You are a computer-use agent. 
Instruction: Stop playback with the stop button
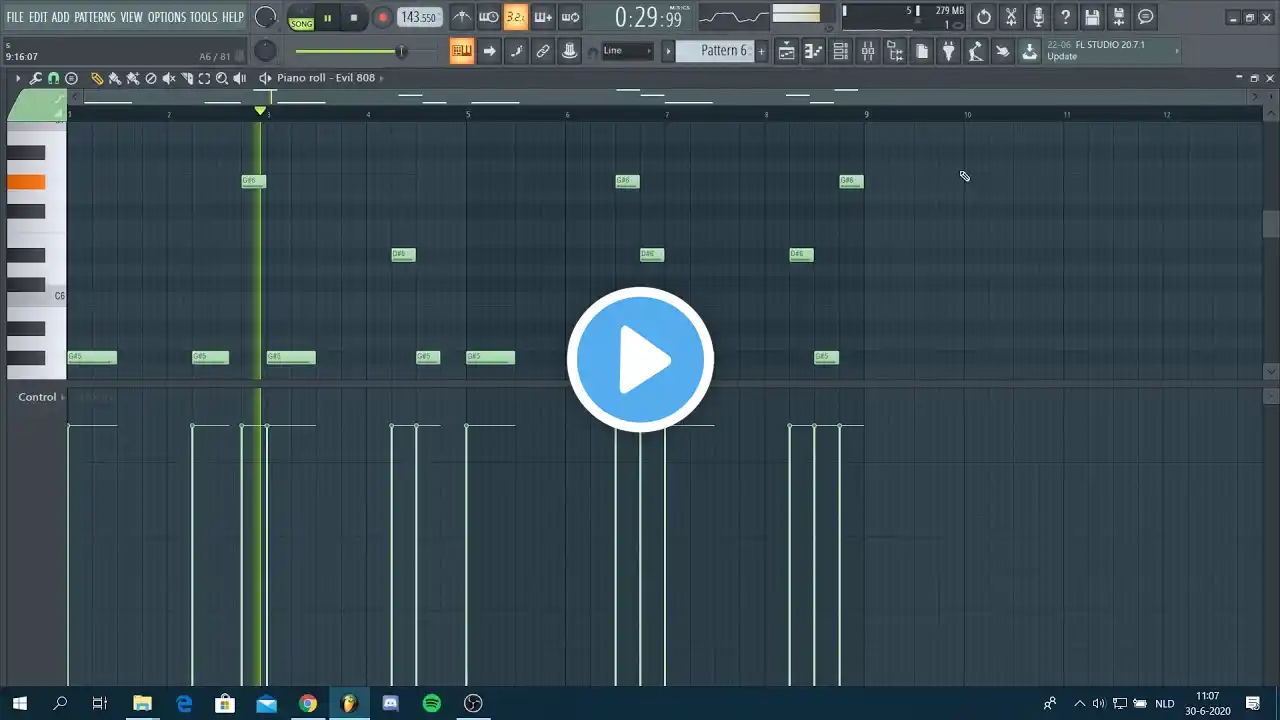(354, 17)
